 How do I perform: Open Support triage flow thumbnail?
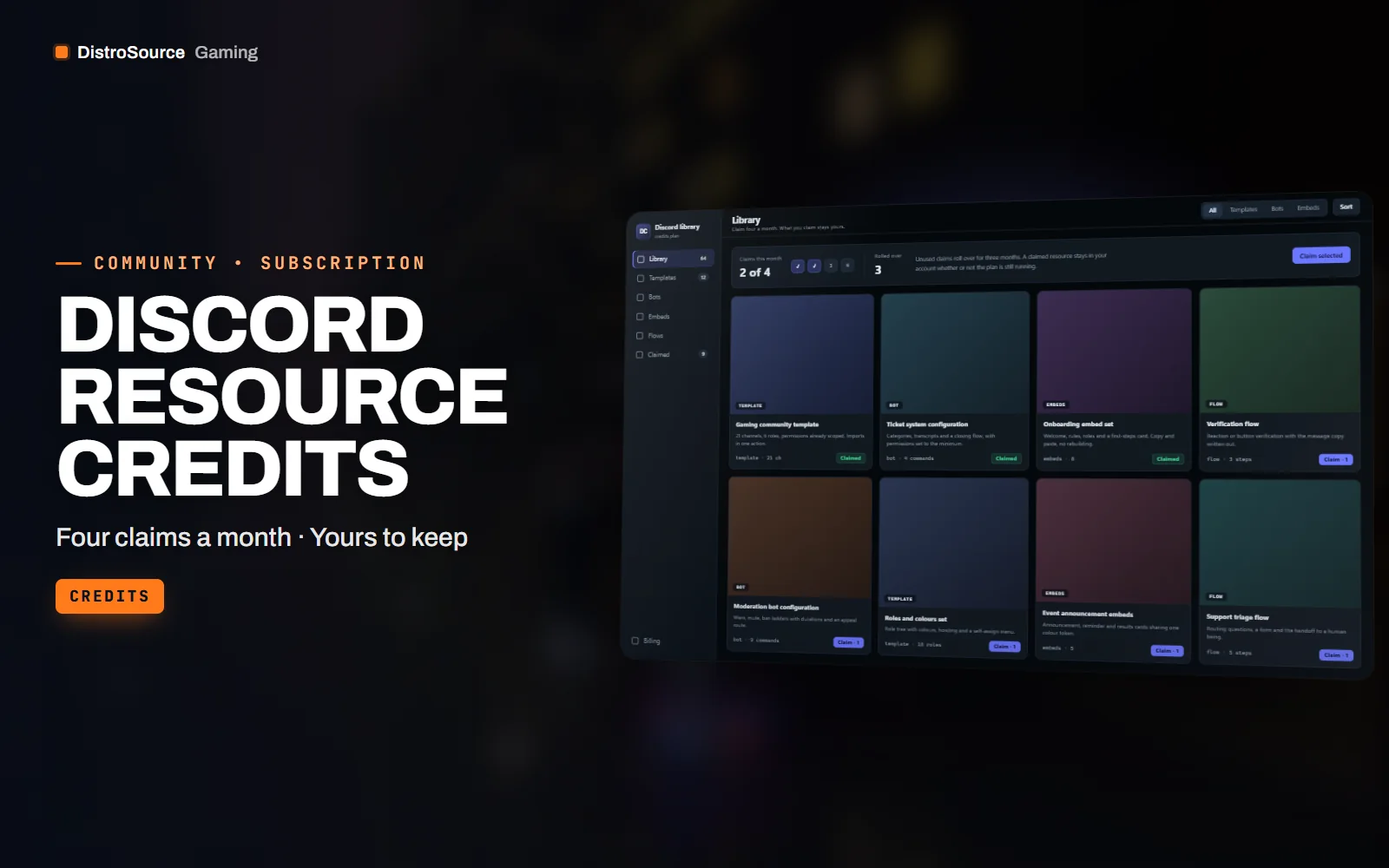click(1279, 544)
